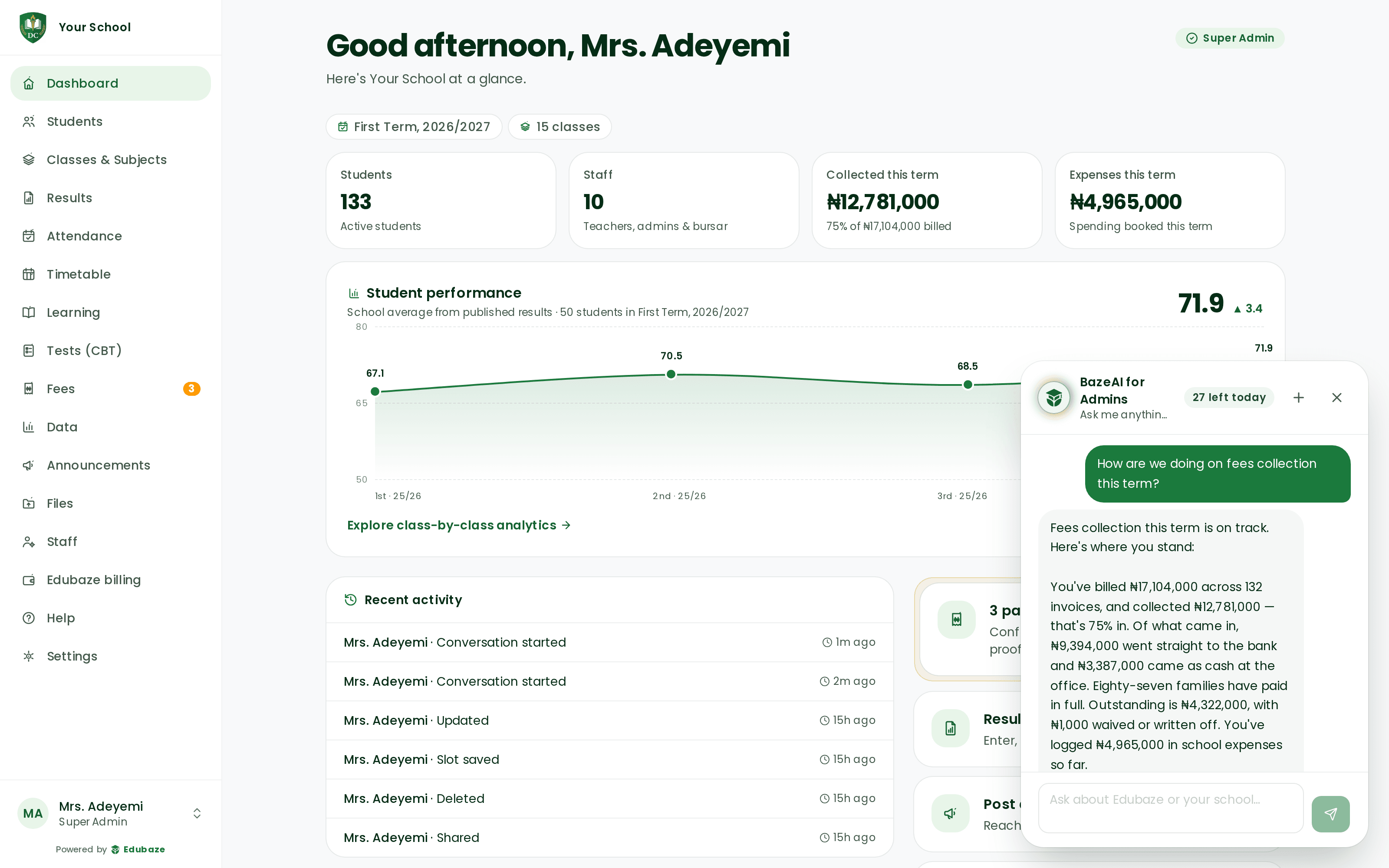Viewport: 1389px width, 868px height.
Task: Click the 67.1 chart data point
Action: (x=375, y=391)
